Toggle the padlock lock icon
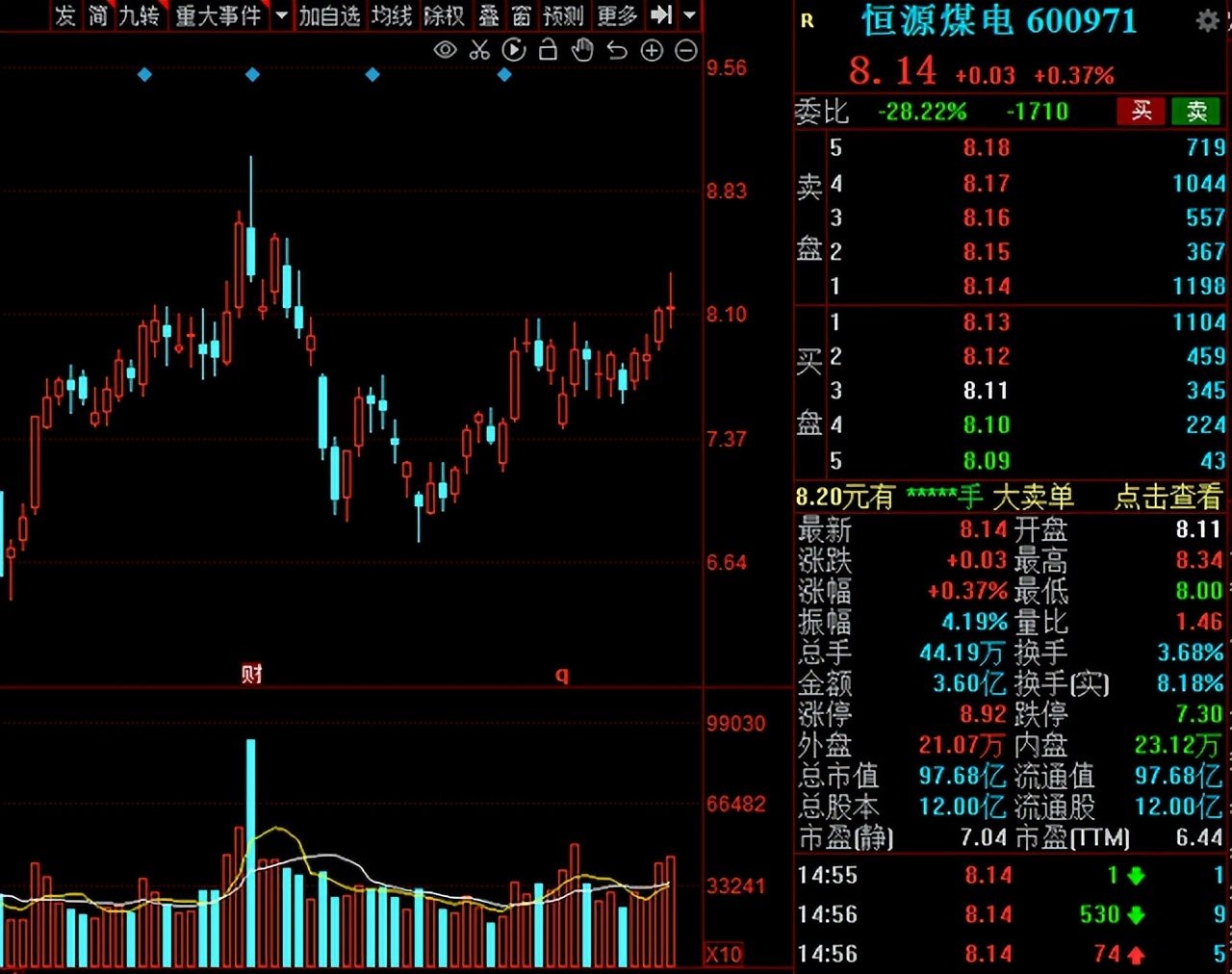Image resolution: width=1232 pixels, height=974 pixels. (x=548, y=50)
